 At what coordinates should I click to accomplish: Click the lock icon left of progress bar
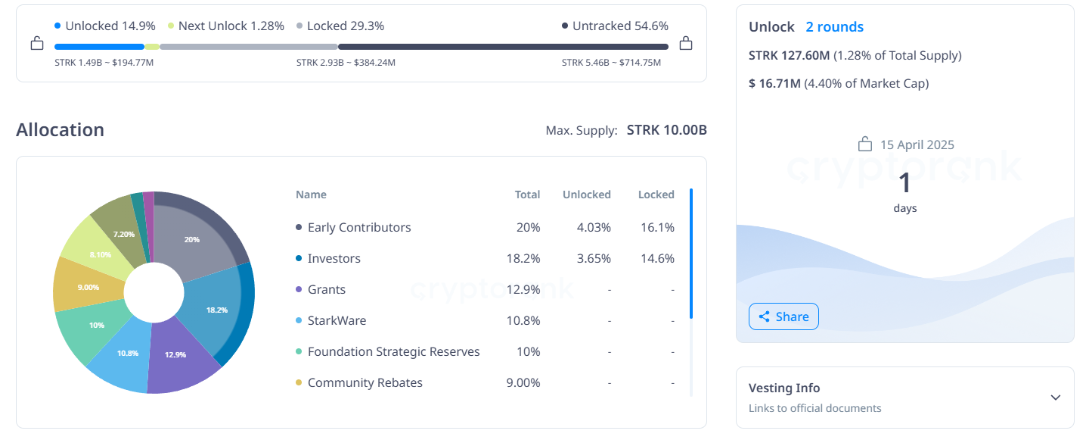(37, 44)
